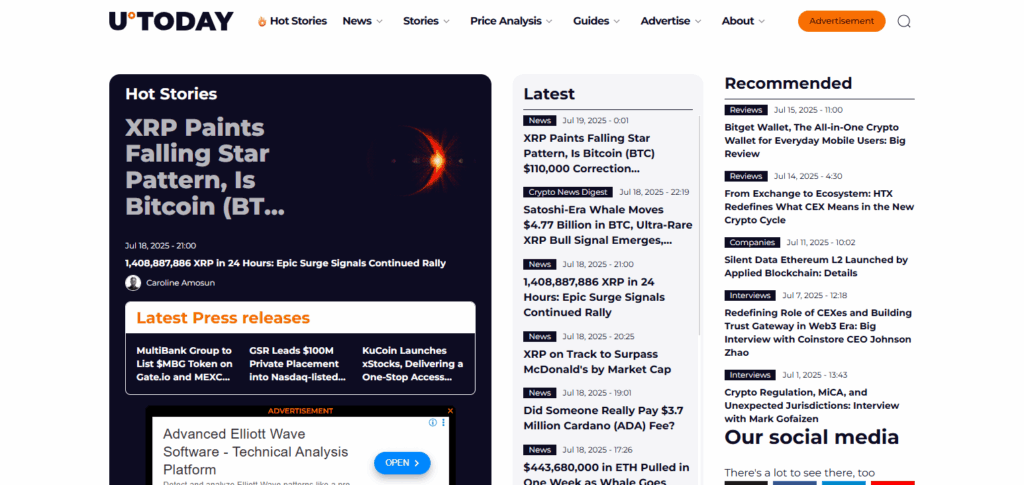Open the Stories navigation menu
The width and height of the screenshot is (1024, 485).
click(x=421, y=21)
